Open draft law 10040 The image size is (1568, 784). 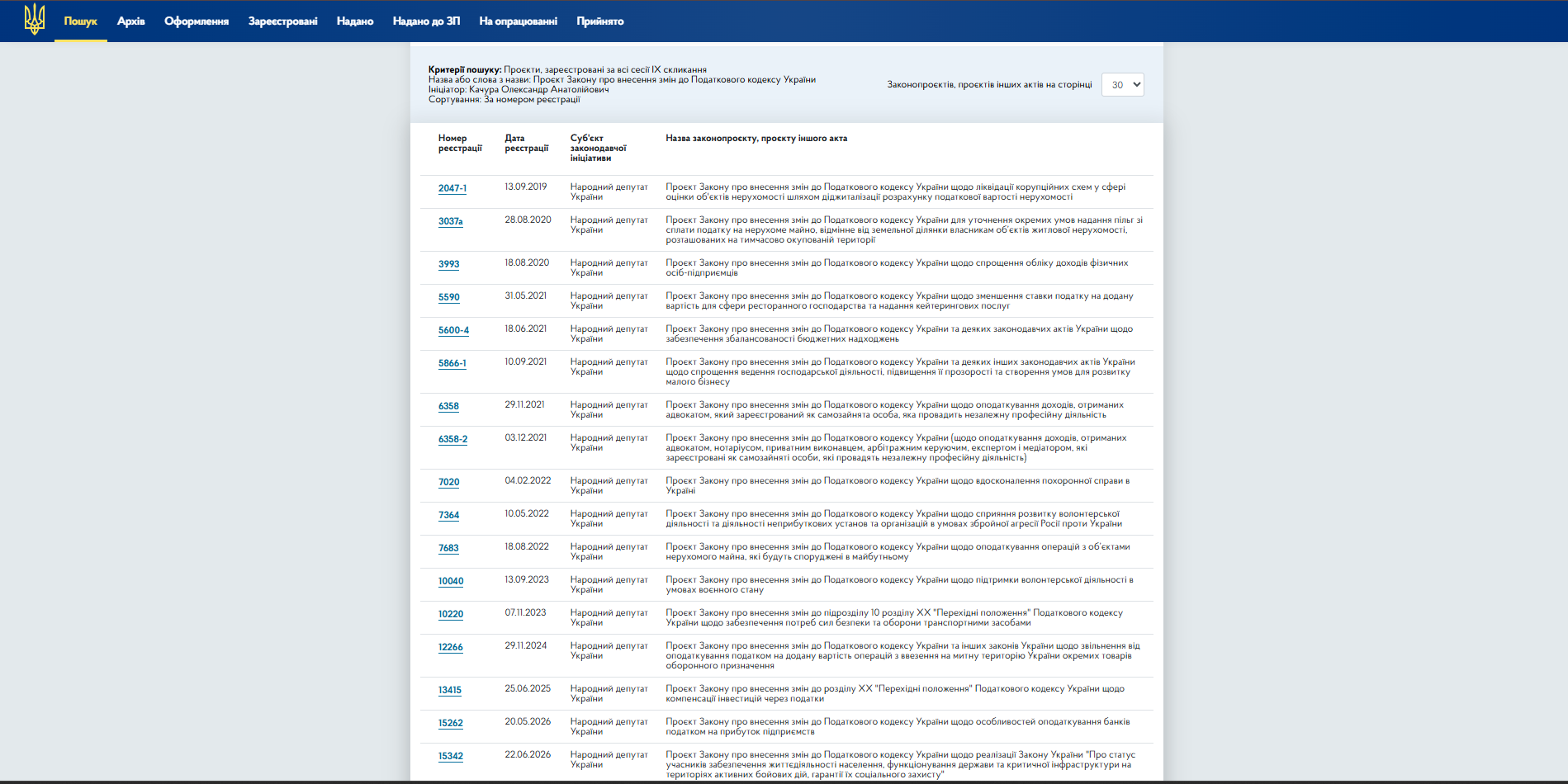click(451, 581)
